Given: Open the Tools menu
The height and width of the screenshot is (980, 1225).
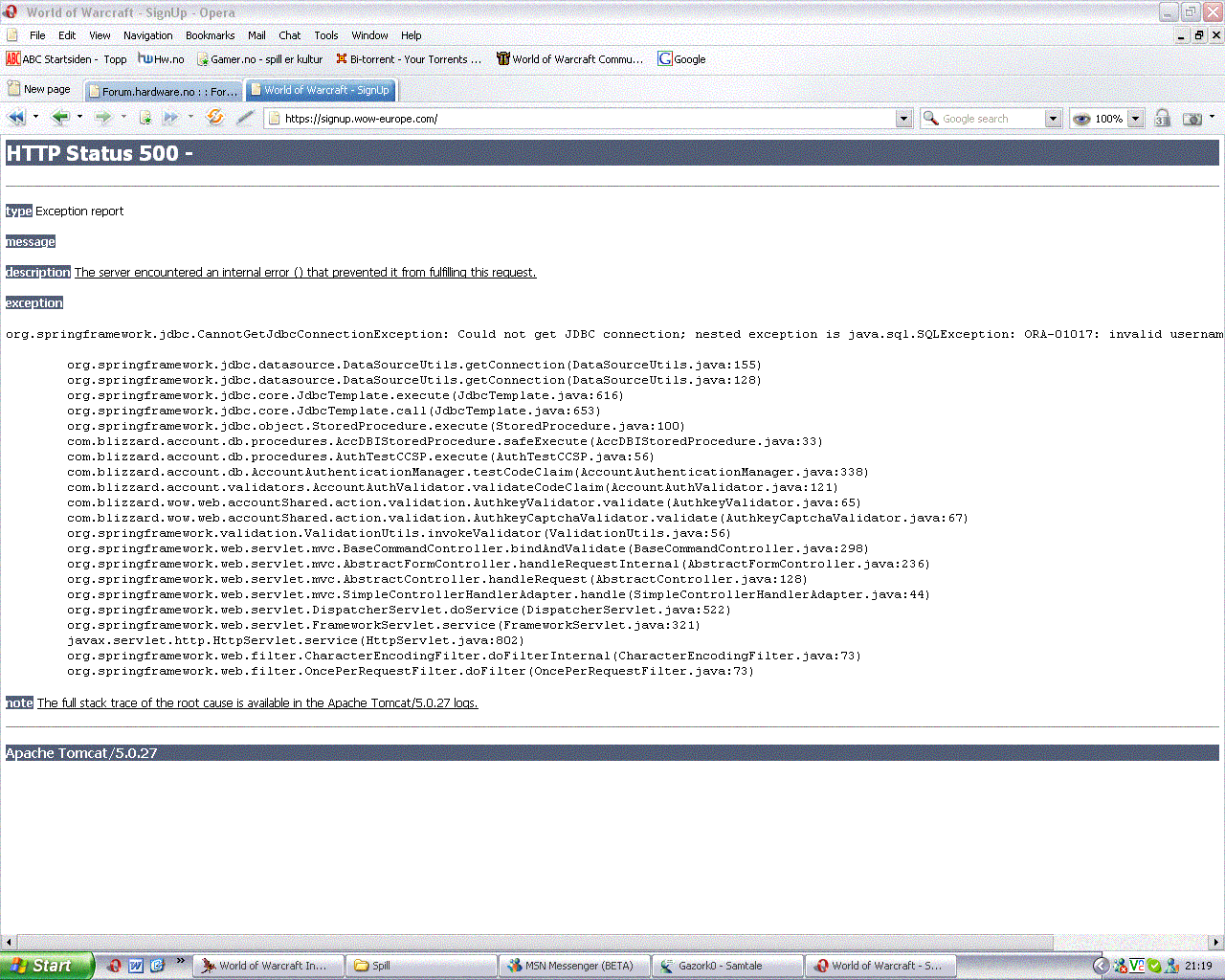Looking at the screenshot, I should pyautogui.click(x=326, y=35).
